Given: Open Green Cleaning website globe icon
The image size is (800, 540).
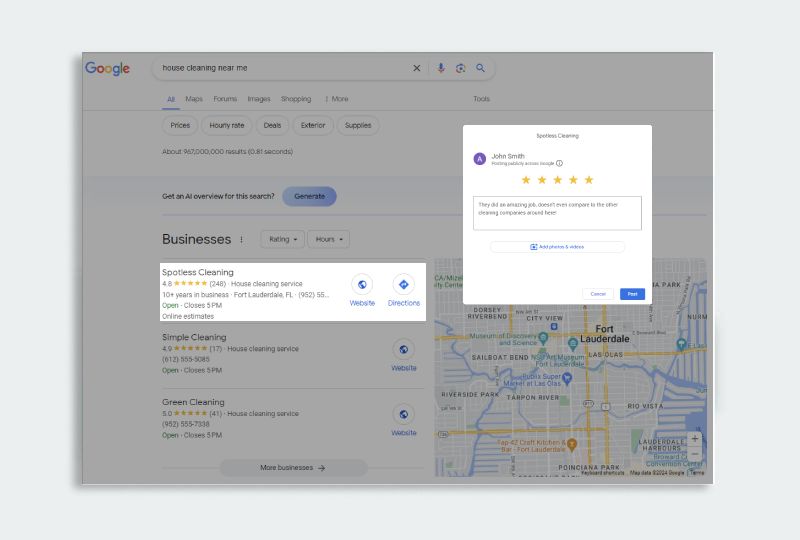Looking at the screenshot, I should pos(404,414).
